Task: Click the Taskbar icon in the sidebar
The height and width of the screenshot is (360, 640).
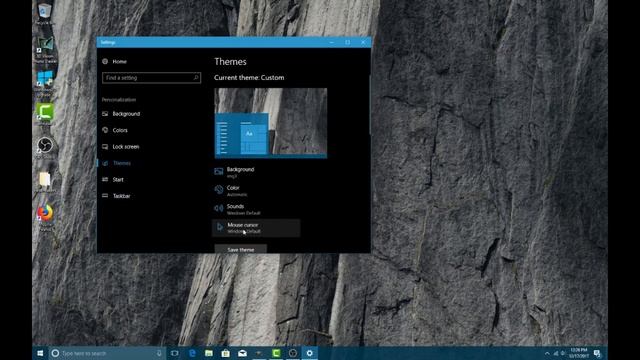Action: click(105, 196)
